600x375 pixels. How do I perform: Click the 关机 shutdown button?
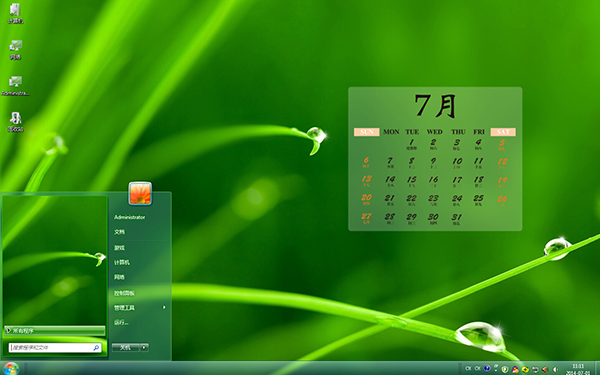(126, 347)
